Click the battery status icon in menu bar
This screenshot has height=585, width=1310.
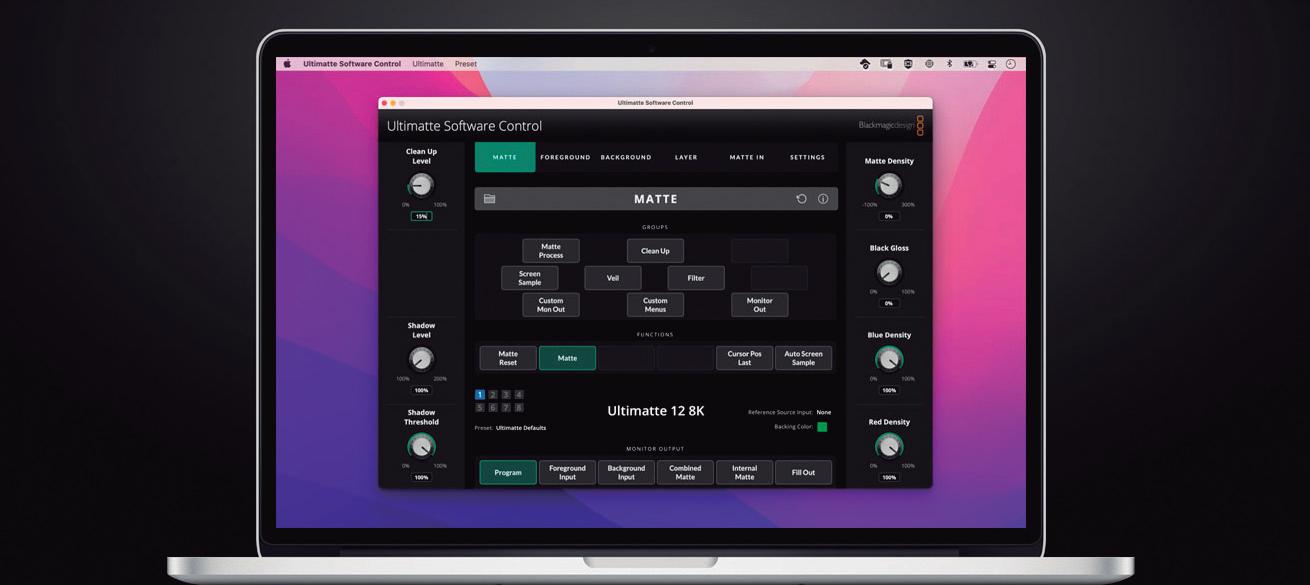point(969,64)
